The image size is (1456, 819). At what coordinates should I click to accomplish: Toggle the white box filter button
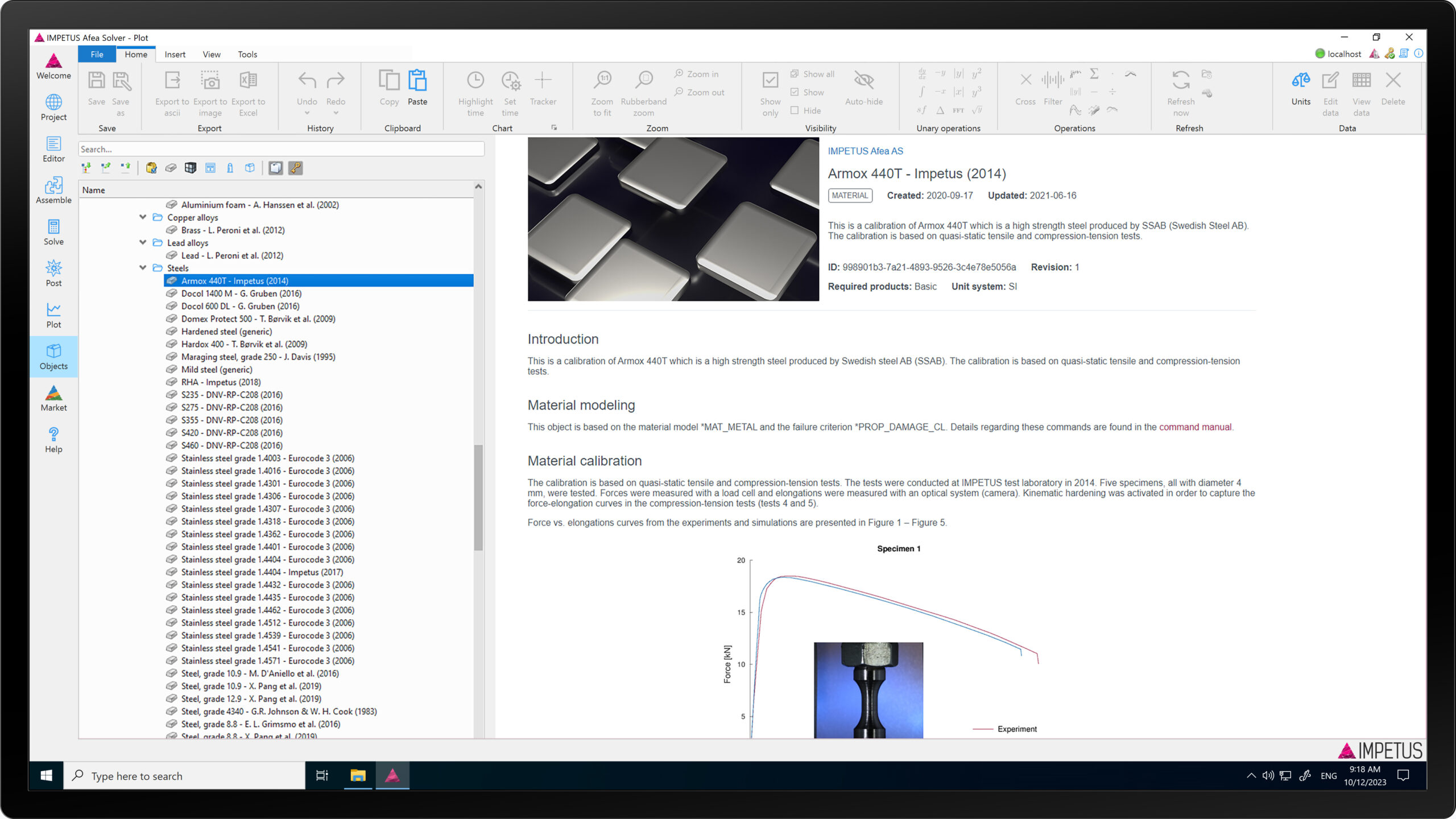pyautogui.click(x=275, y=168)
